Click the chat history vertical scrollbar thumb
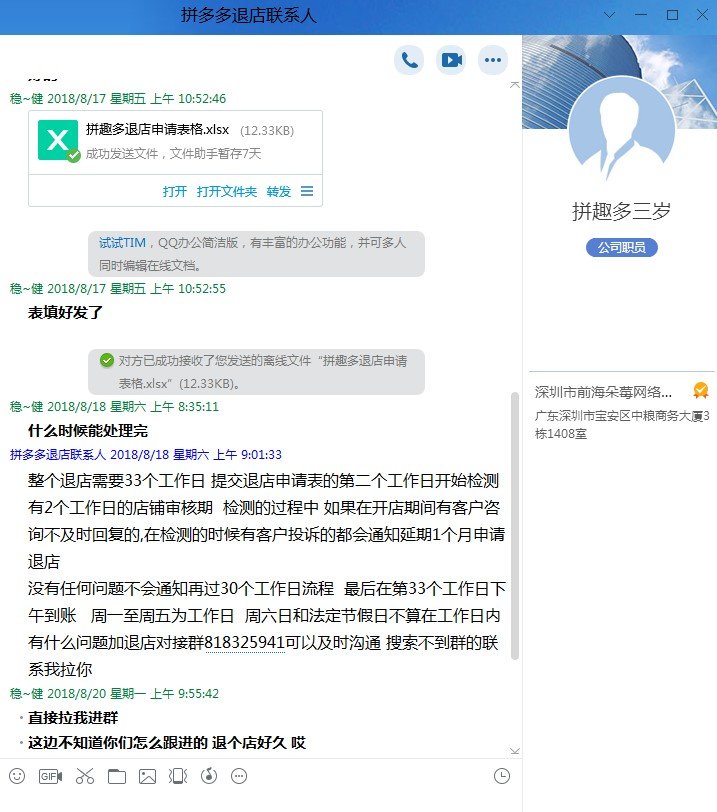Image resolution: width=717 pixels, height=812 pixels. [515, 526]
